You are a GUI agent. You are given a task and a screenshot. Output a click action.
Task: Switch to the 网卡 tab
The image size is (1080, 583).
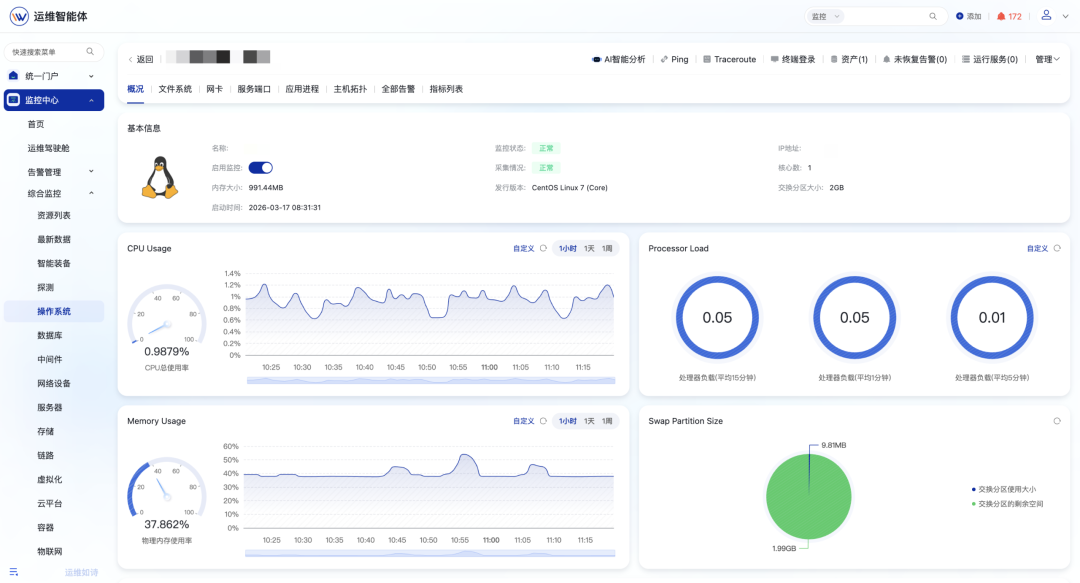click(x=214, y=89)
